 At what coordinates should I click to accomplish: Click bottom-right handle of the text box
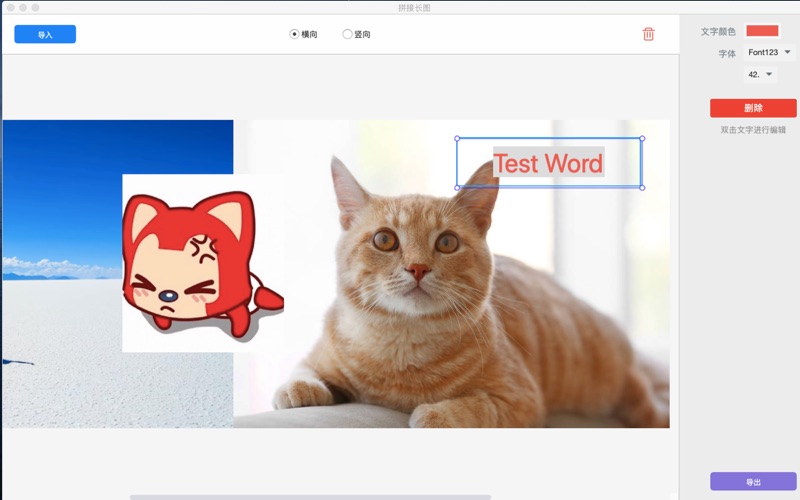pos(642,187)
